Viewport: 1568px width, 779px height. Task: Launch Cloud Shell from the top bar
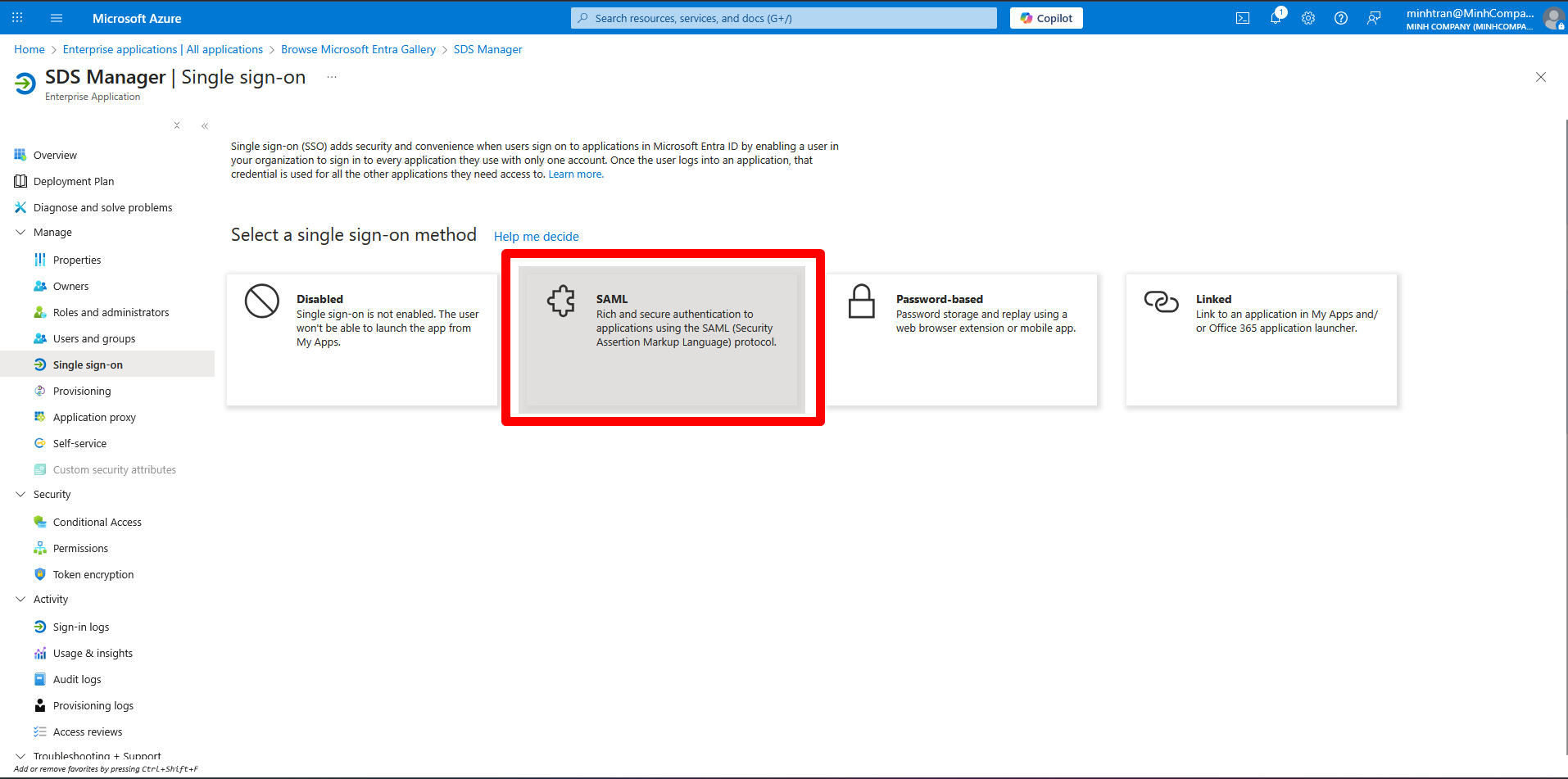click(x=1243, y=18)
